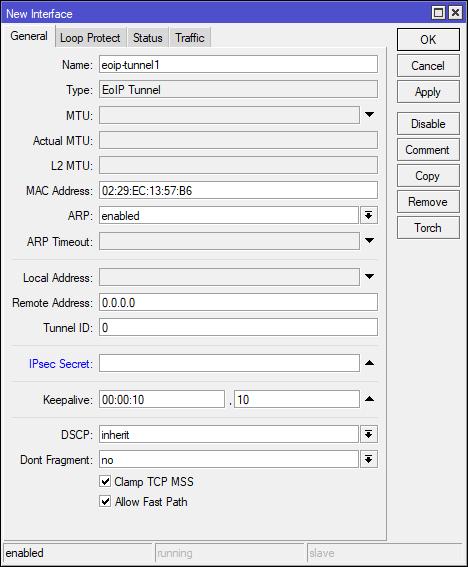468x567 pixels.
Task: Click the Disable button
Action: click(428, 124)
